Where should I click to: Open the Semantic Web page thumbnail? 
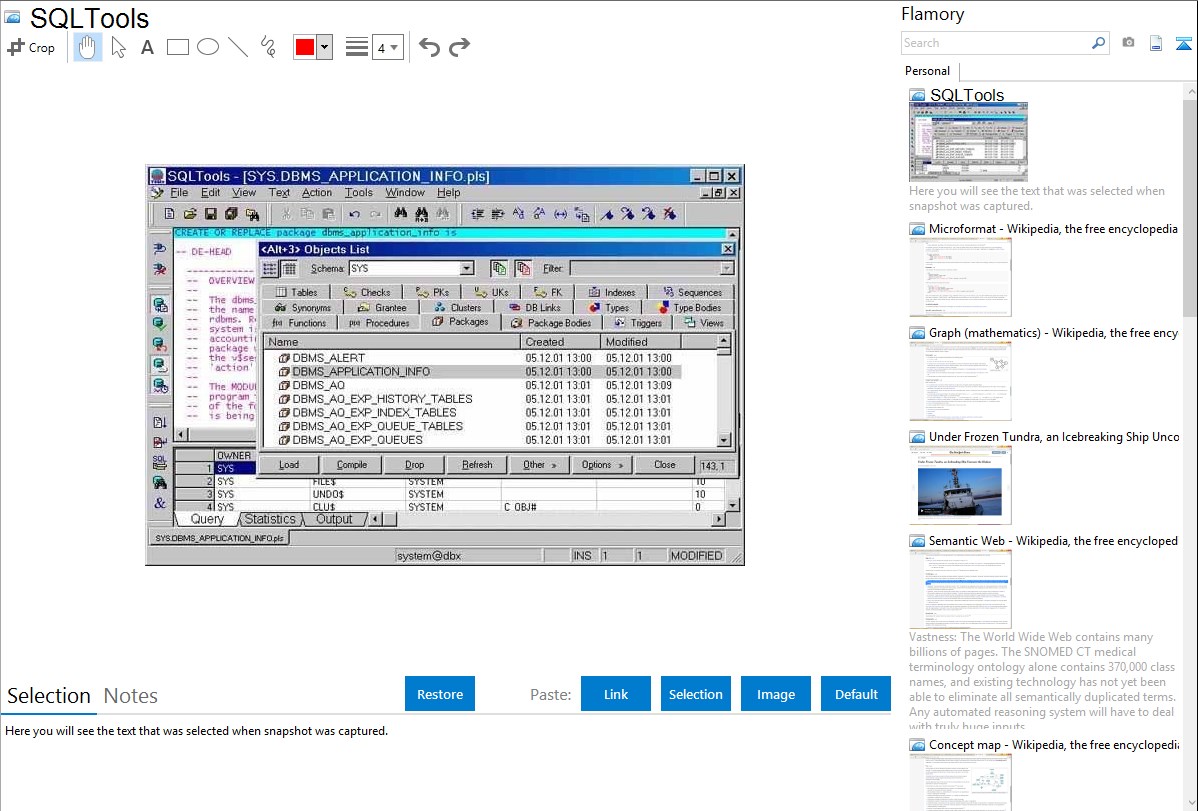(x=960, y=589)
